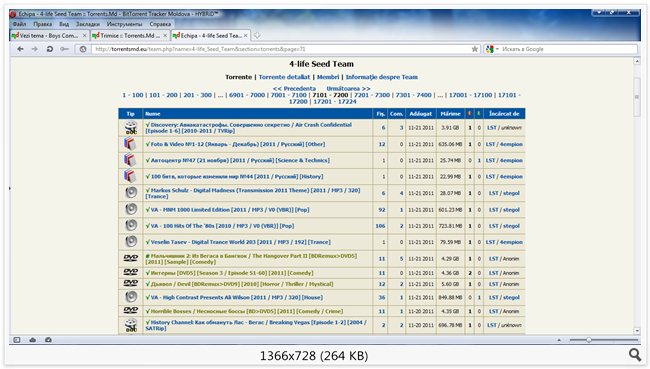This screenshot has height=369, width=650.
Task: Open the Google search engine selector
Action: [492, 49]
